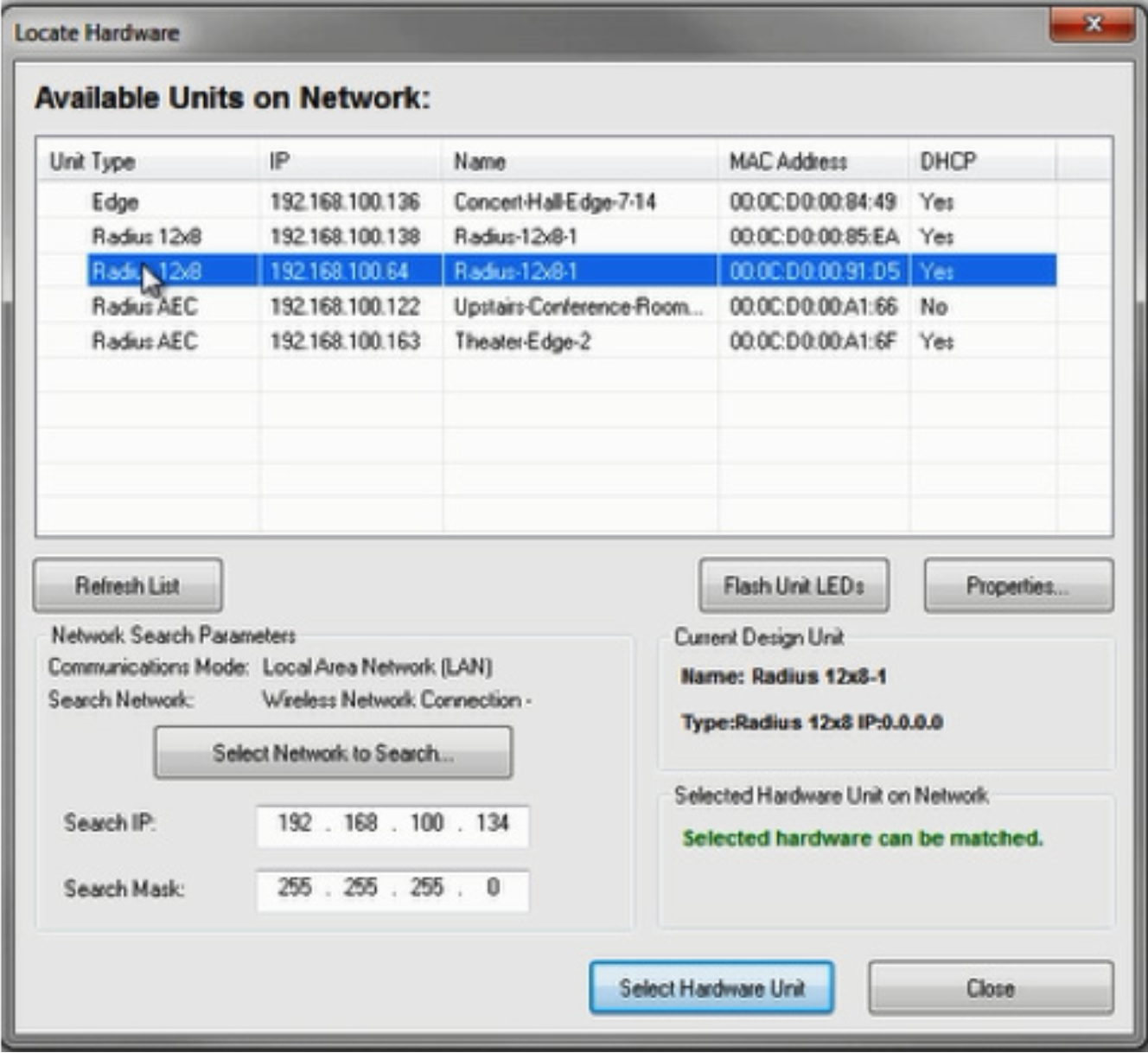The height and width of the screenshot is (1053, 1148).
Task: Click Select Network to Search button
Action: tap(333, 753)
